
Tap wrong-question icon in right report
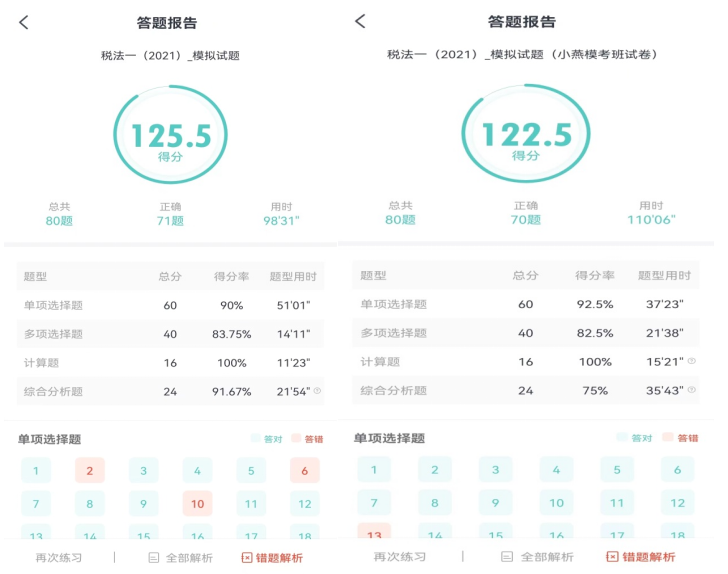coord(612,556)
